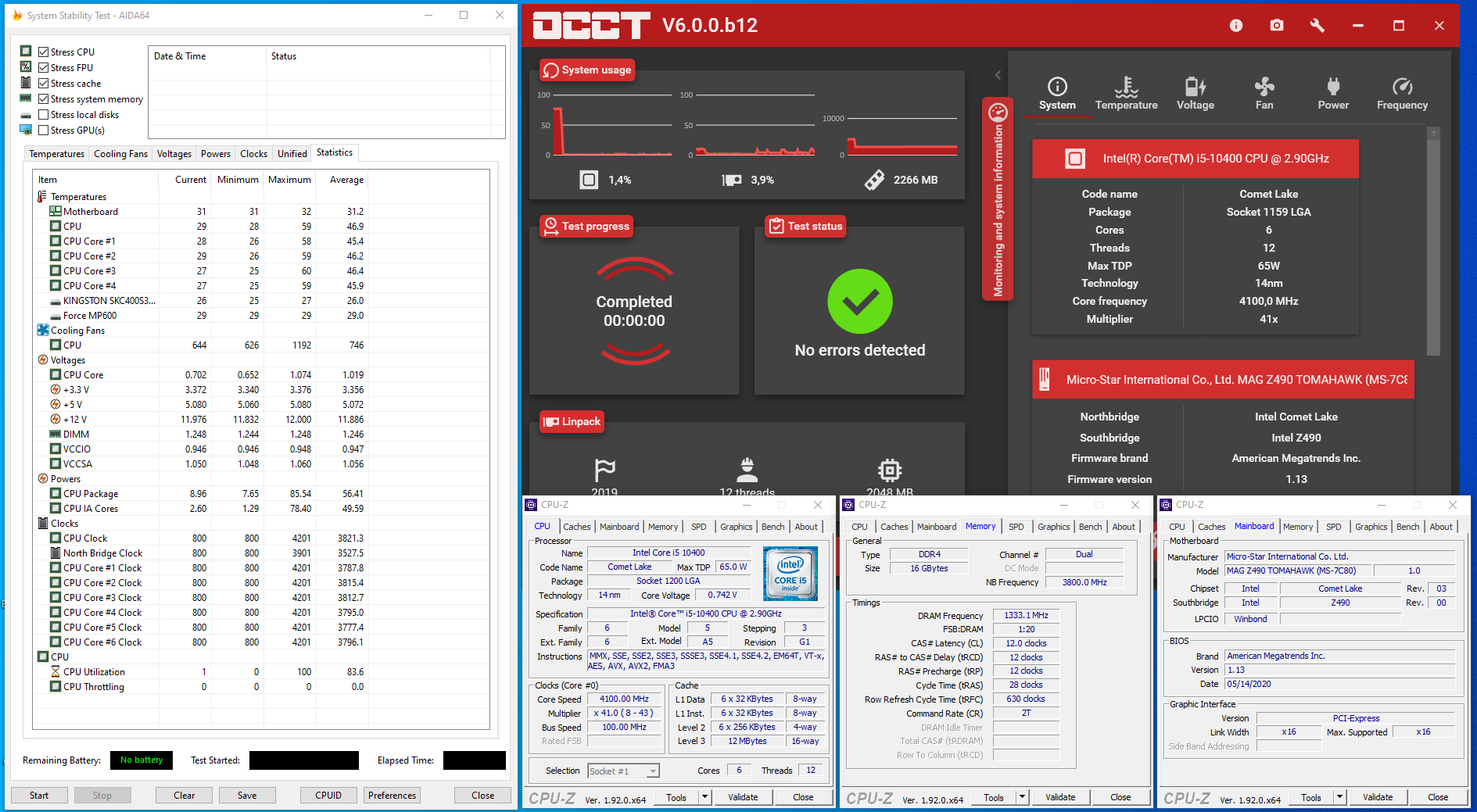Click the Test progress clock icon
The image size is (1477, 812).
(x=550, y=226)
